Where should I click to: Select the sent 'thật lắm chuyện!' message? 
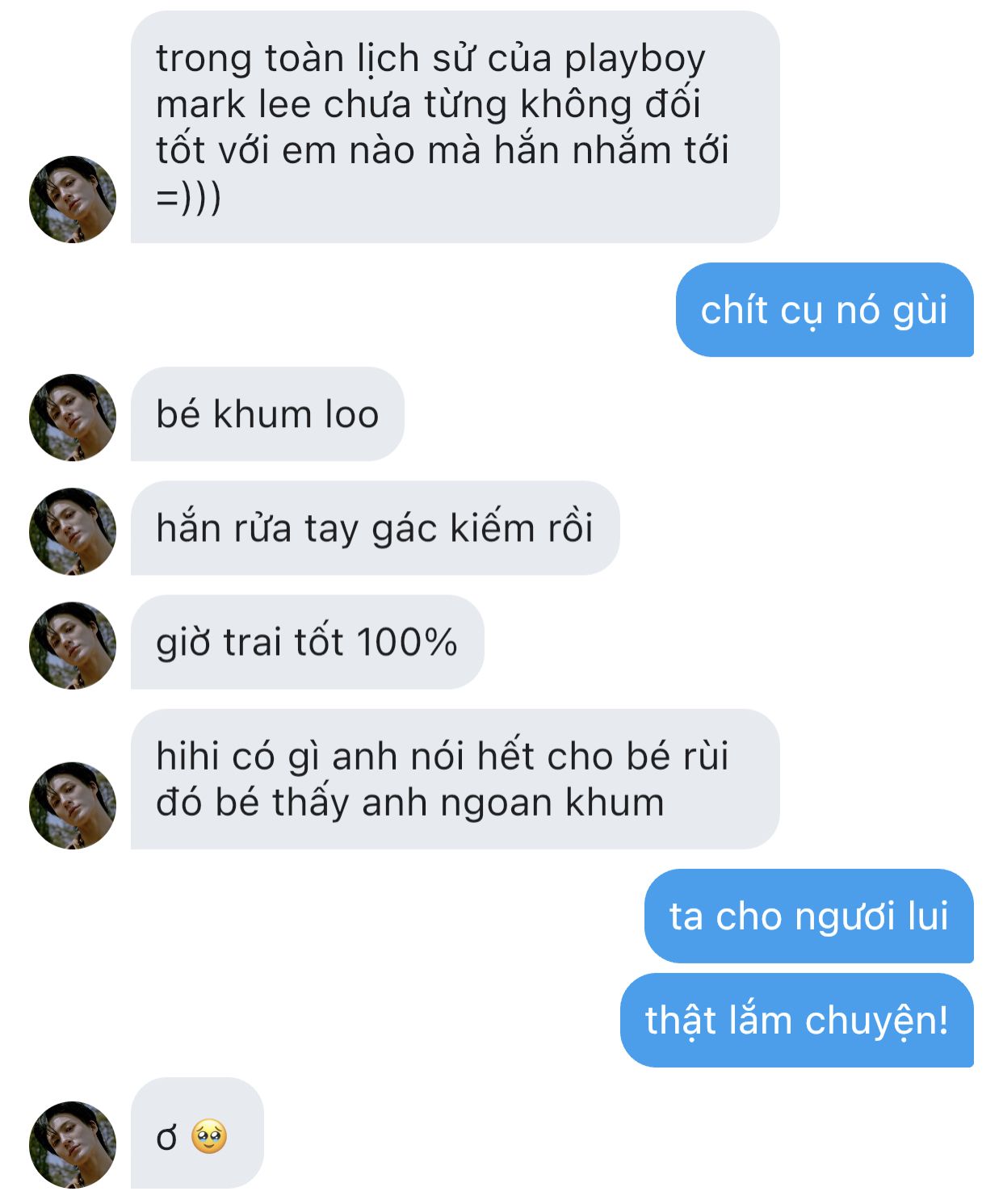tap(797, 1020)
